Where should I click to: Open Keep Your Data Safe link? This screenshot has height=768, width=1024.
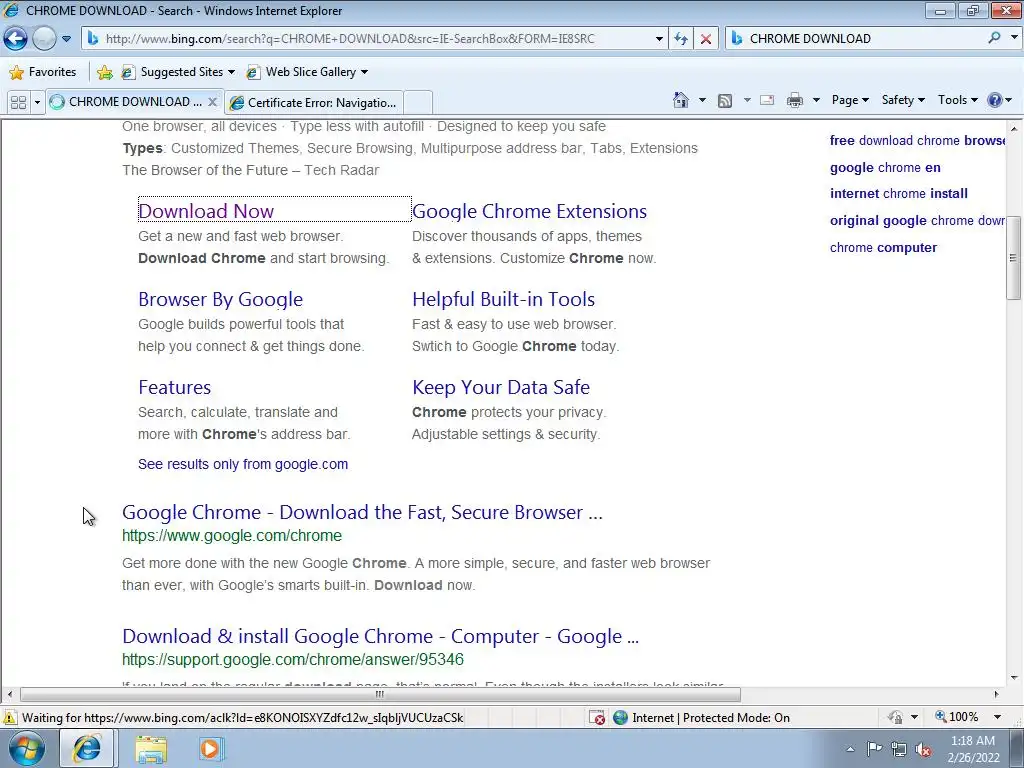pos(501,387)
